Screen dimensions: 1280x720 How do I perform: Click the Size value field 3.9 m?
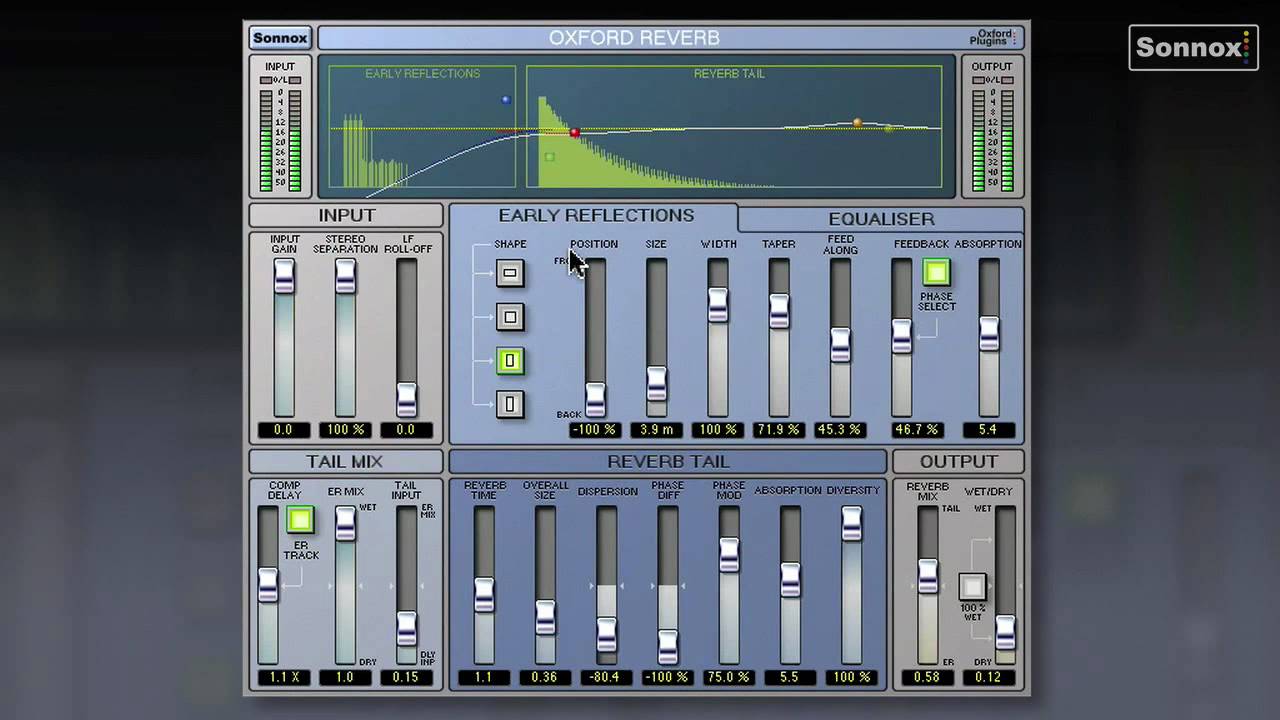coord(656,430)
